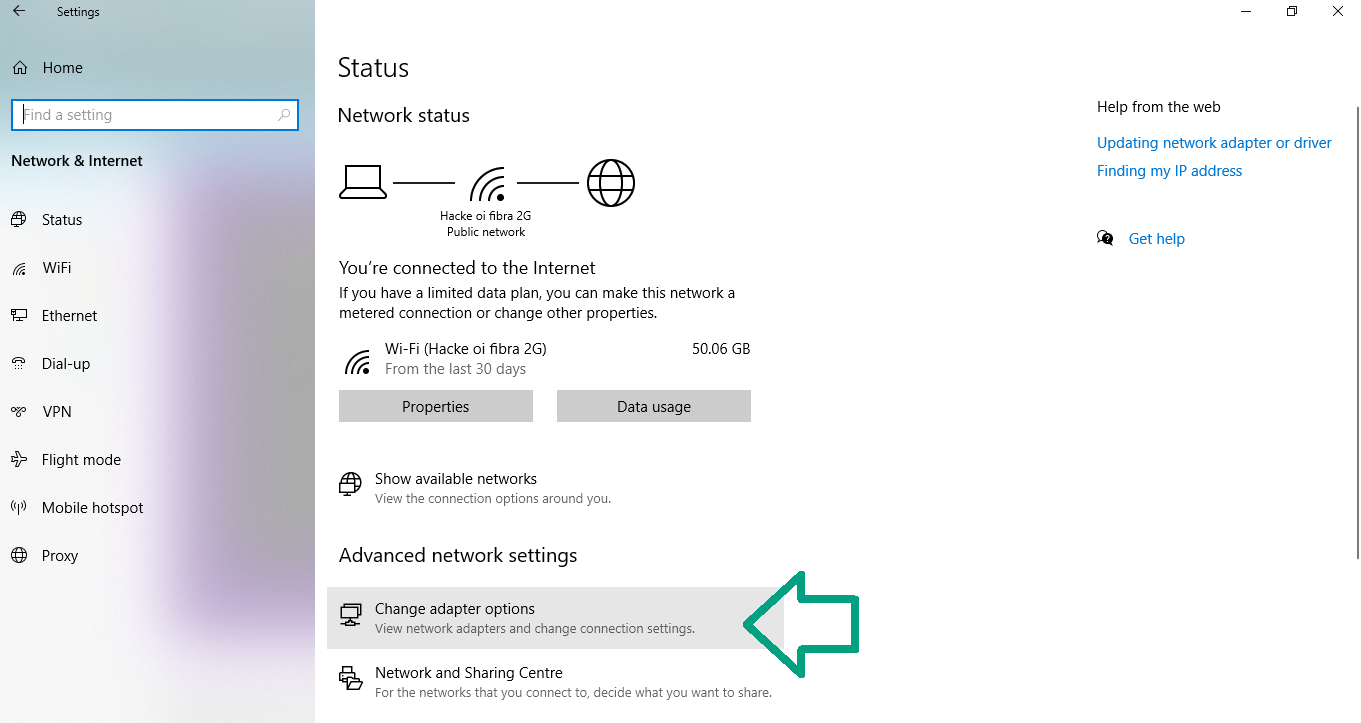Open the Status section
This screenshot has width=1361, height=723.
62,220
